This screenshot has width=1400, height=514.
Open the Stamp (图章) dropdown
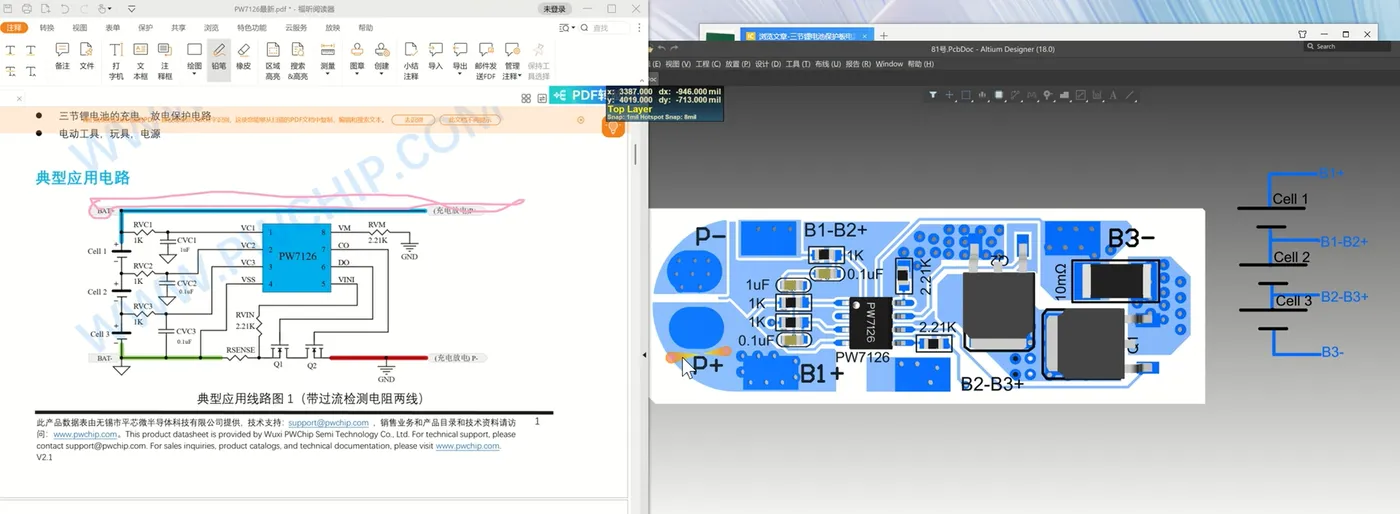click(x=357, y=58)
